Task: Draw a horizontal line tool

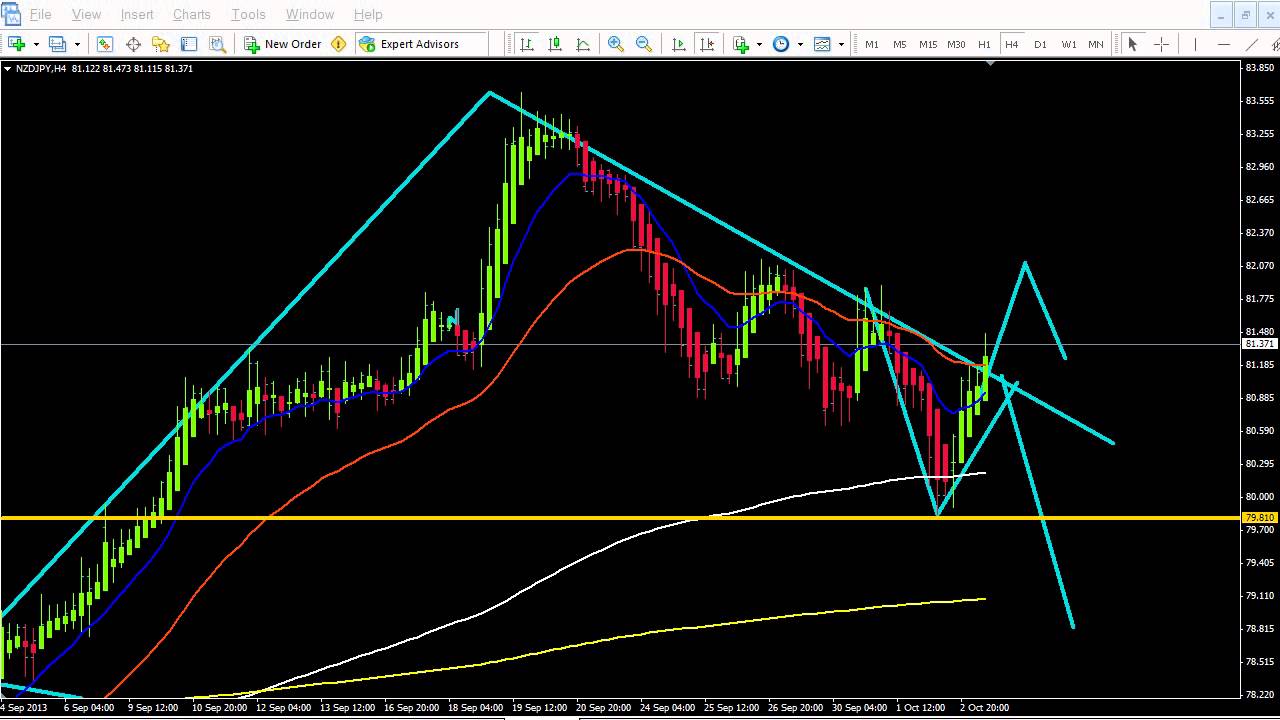Action: [1223, 44]
